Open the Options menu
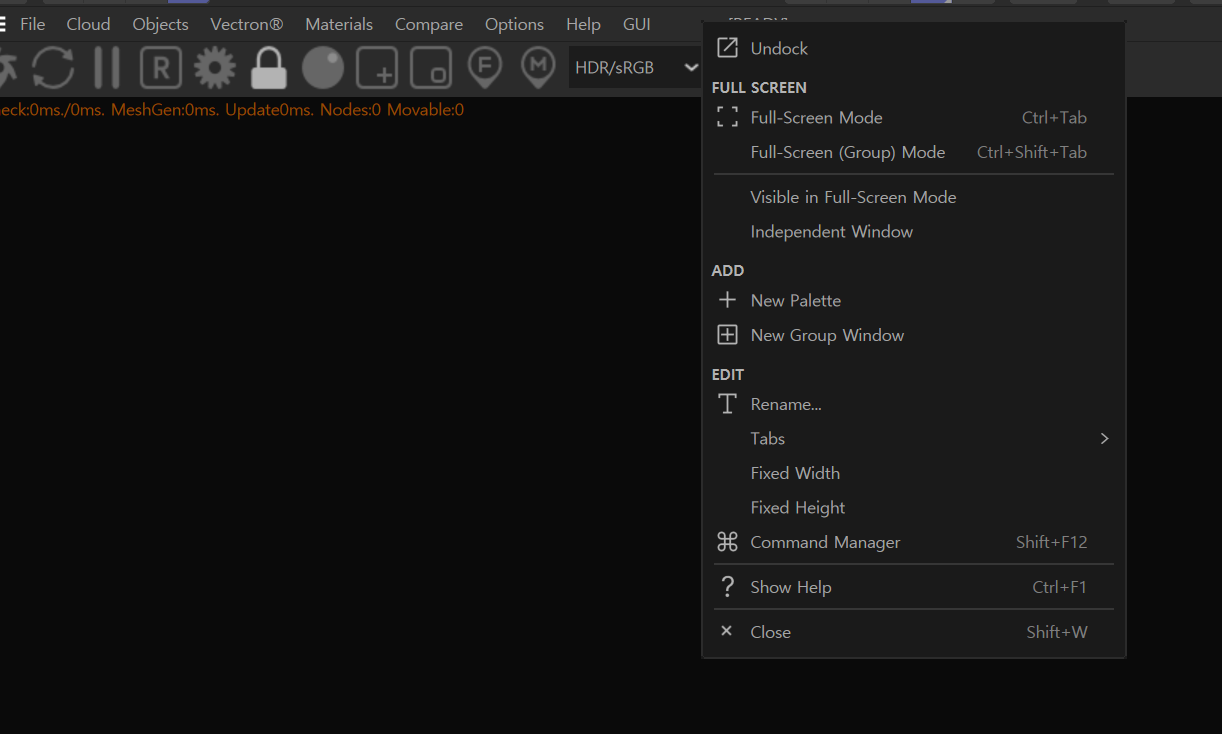The image size is (1222, 734). tap(514, 24)
